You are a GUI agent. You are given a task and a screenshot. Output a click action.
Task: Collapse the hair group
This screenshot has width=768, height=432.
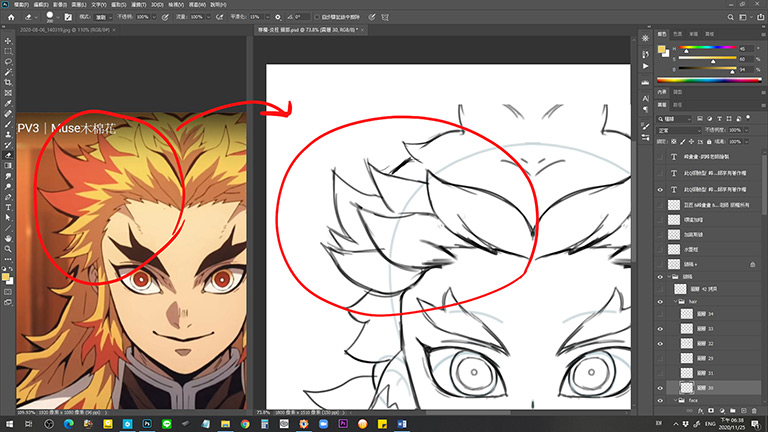tap(675, 302)
